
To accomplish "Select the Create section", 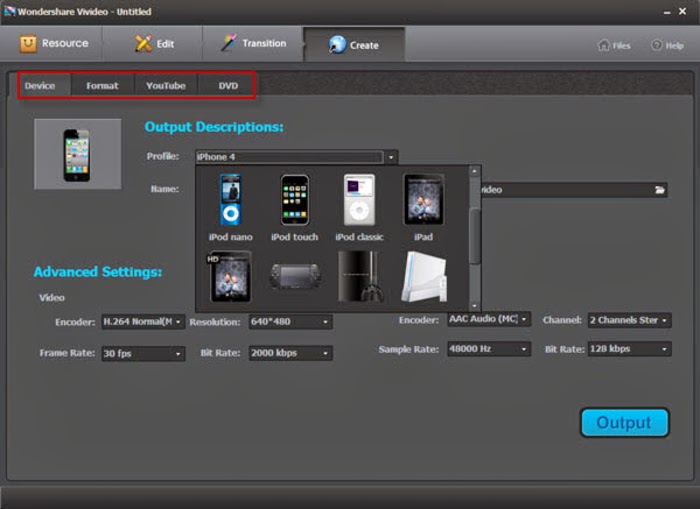I will (x=354, y=45).
